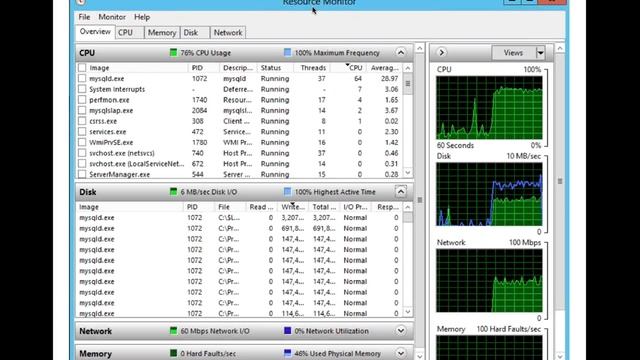Check the System Interrupts checkbox

82,89
